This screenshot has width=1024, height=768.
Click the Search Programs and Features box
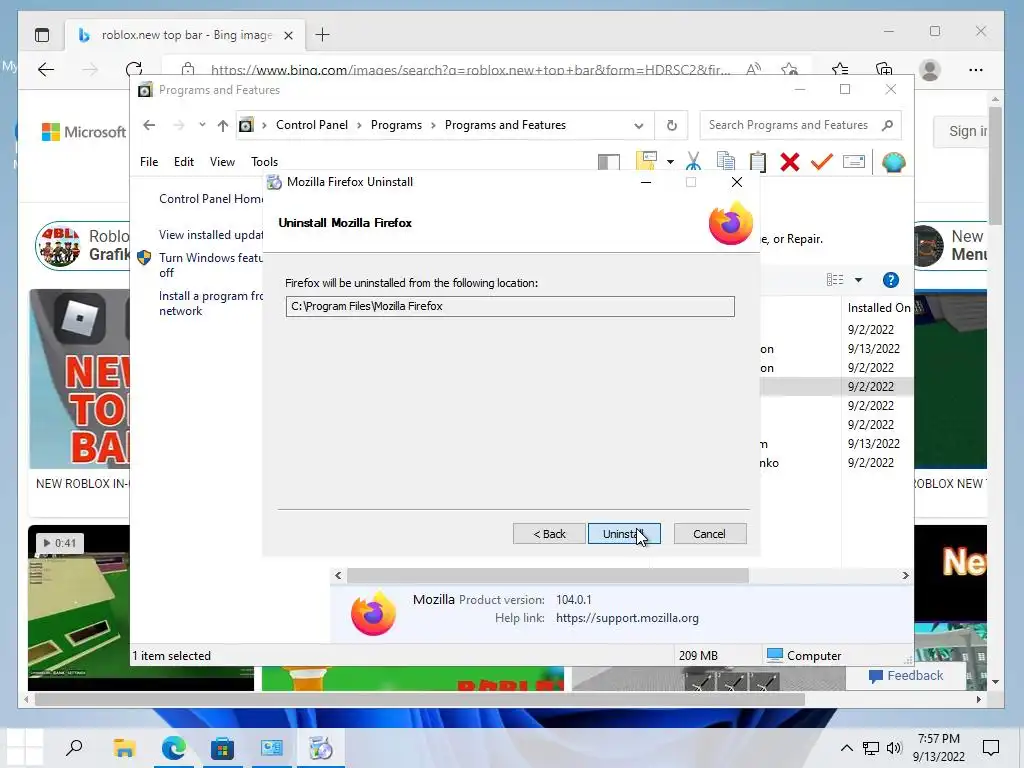tap(800, 125)
